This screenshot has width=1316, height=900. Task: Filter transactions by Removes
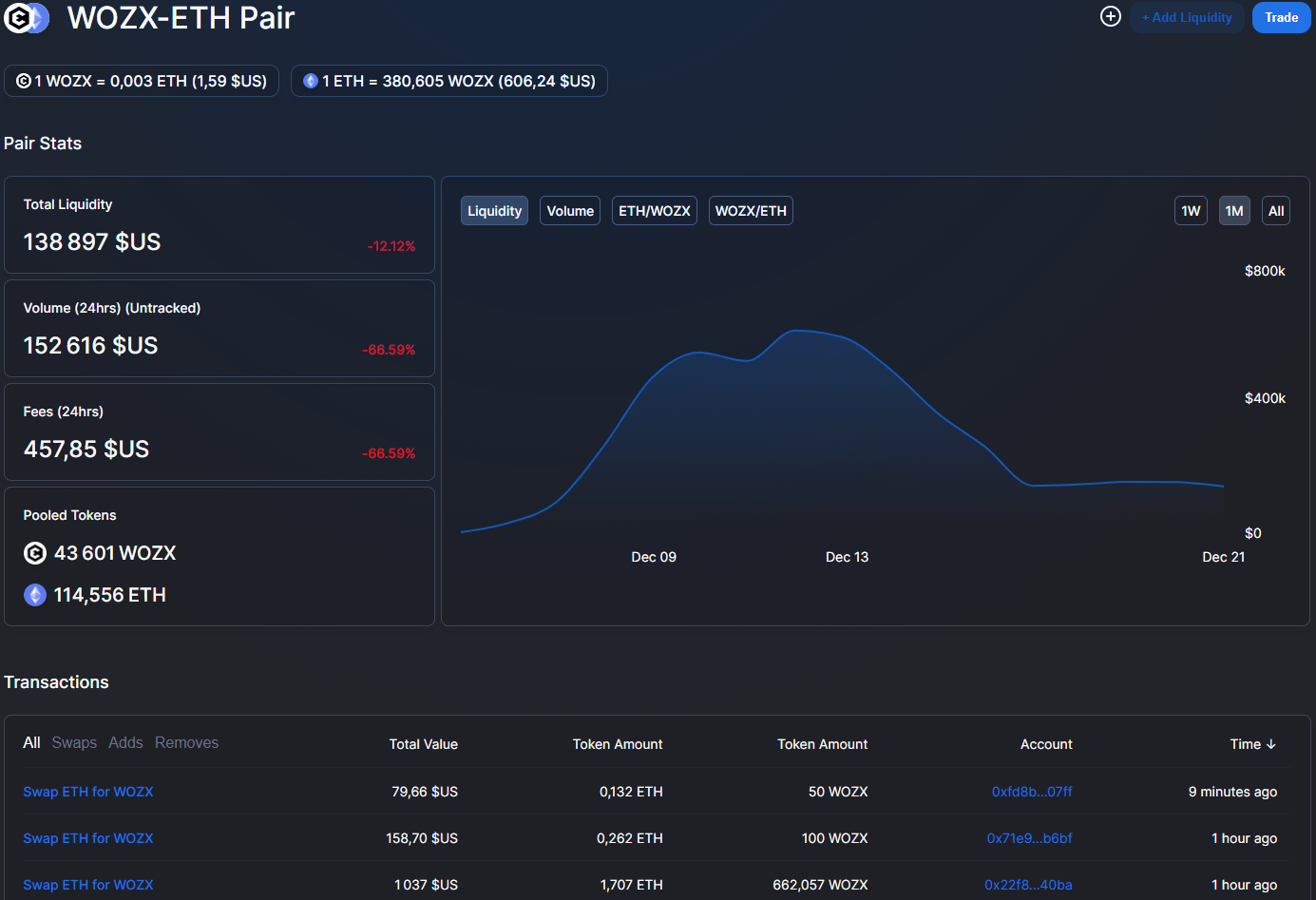coord(186,743)
